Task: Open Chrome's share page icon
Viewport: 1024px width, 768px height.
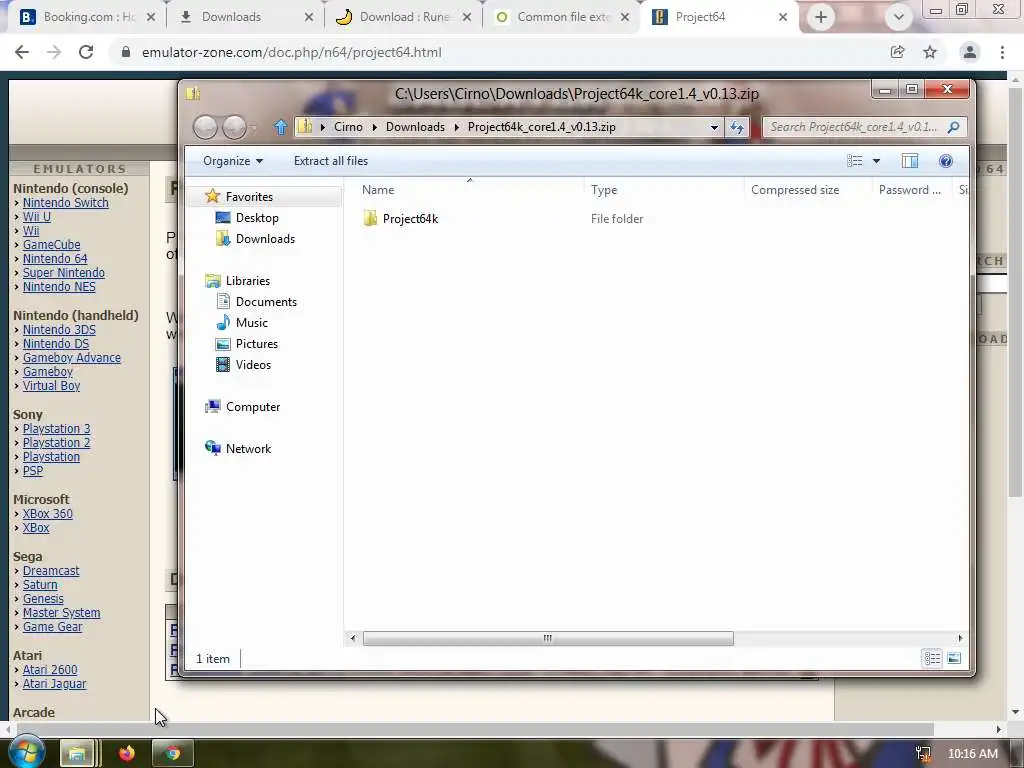Action: 897,52
